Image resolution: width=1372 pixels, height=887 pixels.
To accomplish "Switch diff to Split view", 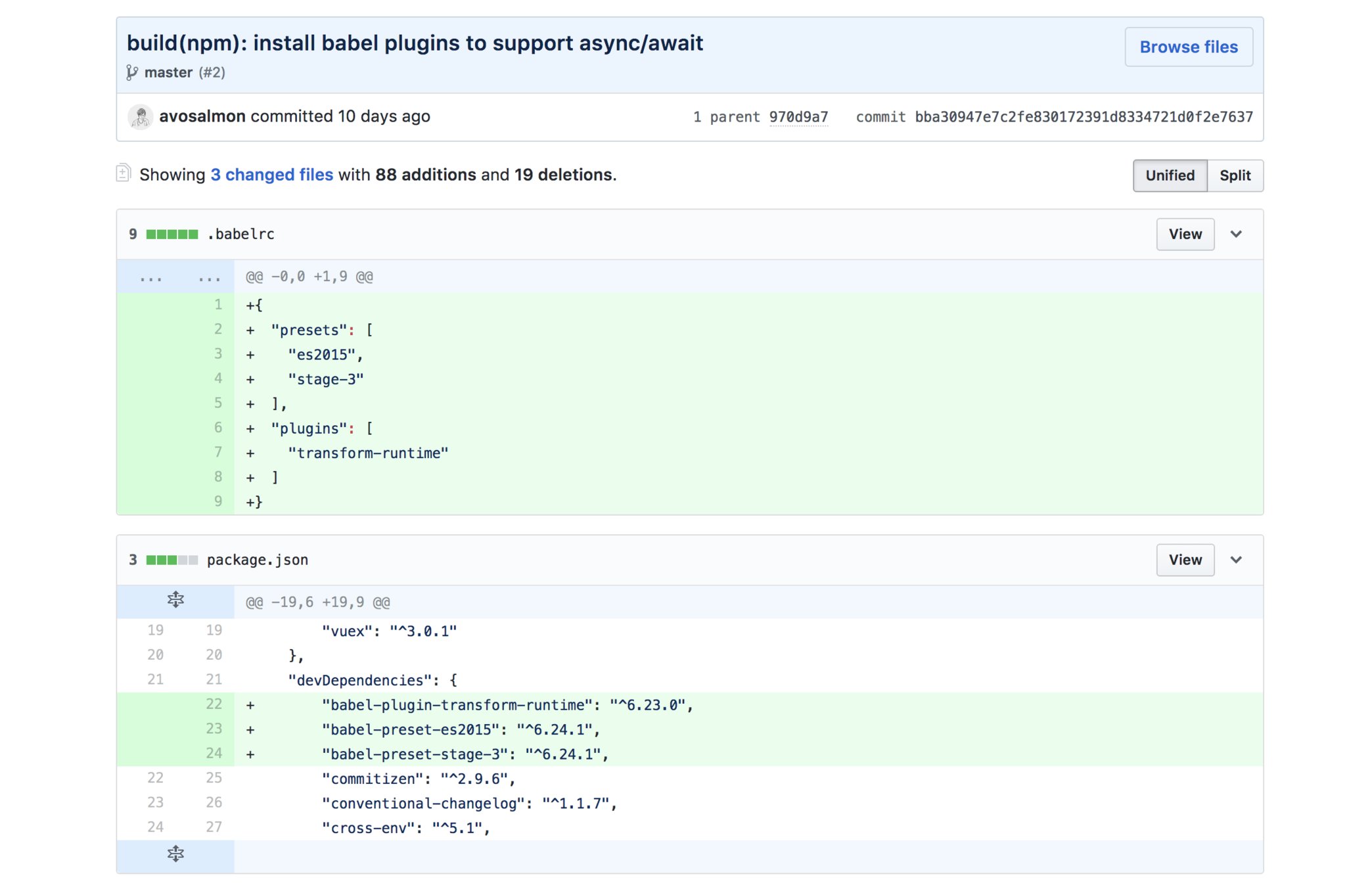I will 1234,175.
